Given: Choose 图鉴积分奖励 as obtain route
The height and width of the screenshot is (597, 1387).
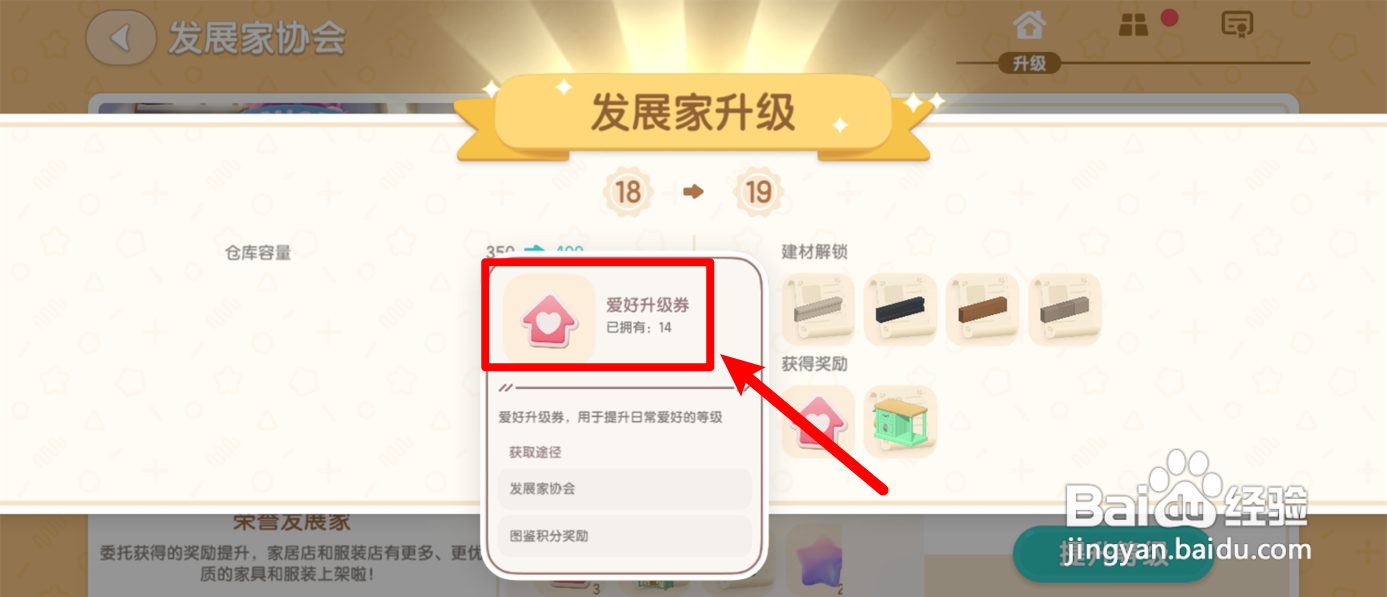Looking at the screenshot, I should pyautogui.click(x=625, y=536).
